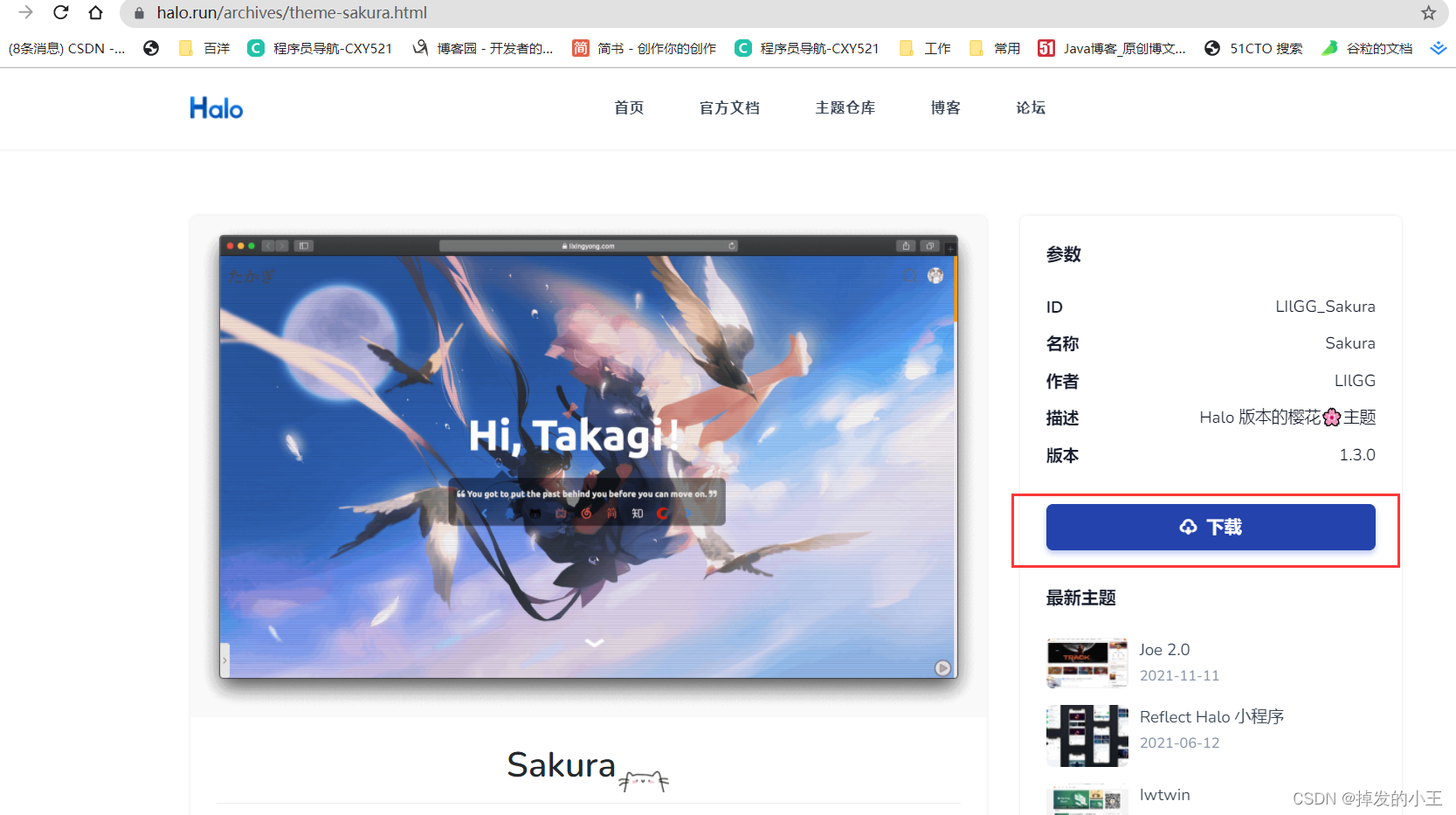This screenshot has width=1456, height=815.
Task: Reload the page with the refresh icon
Action: [x=60, y=12]
